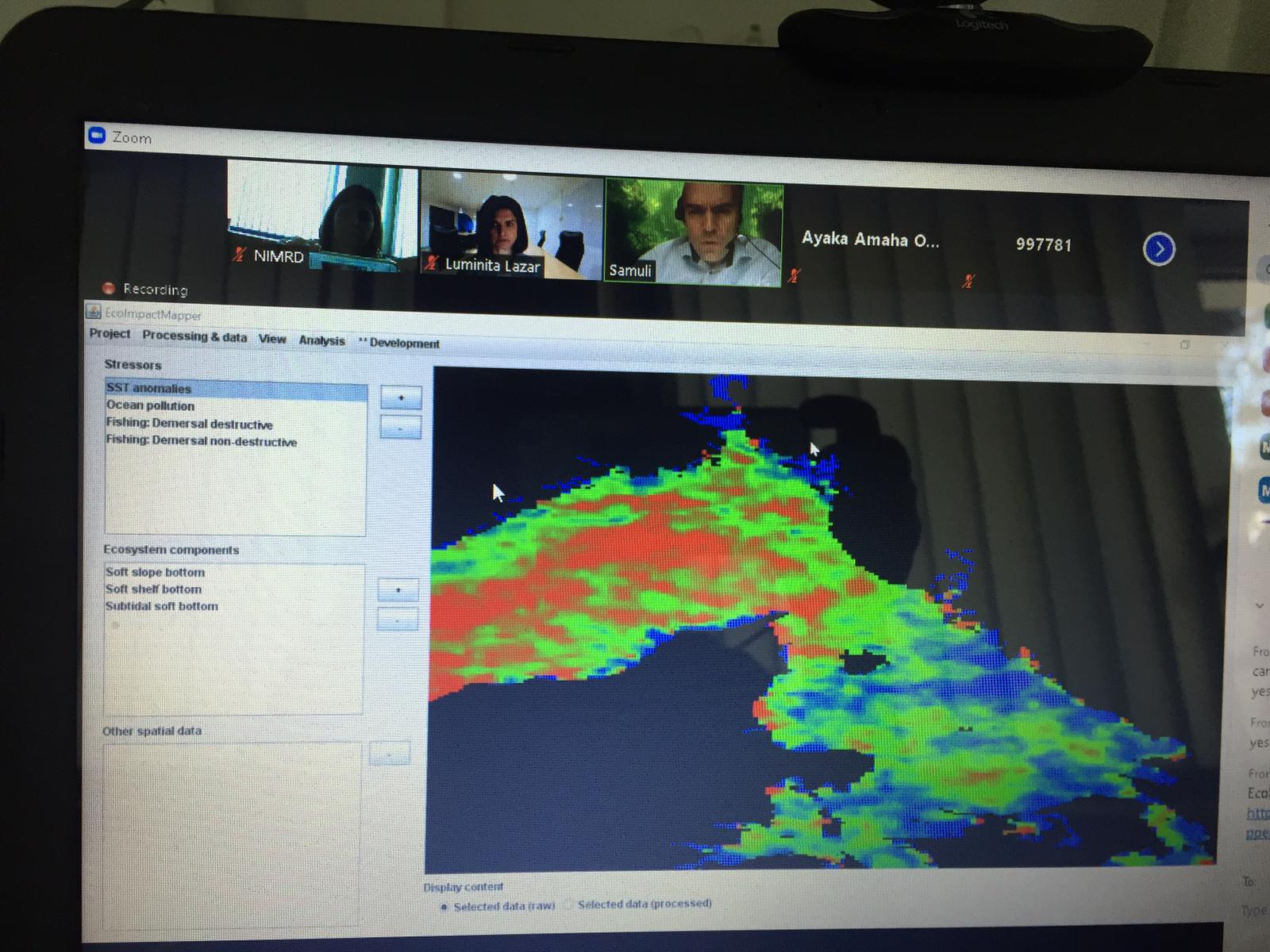This screenshot has width=1270, height=952.
Task: Click the impact map display area
Action: [825, 619]
